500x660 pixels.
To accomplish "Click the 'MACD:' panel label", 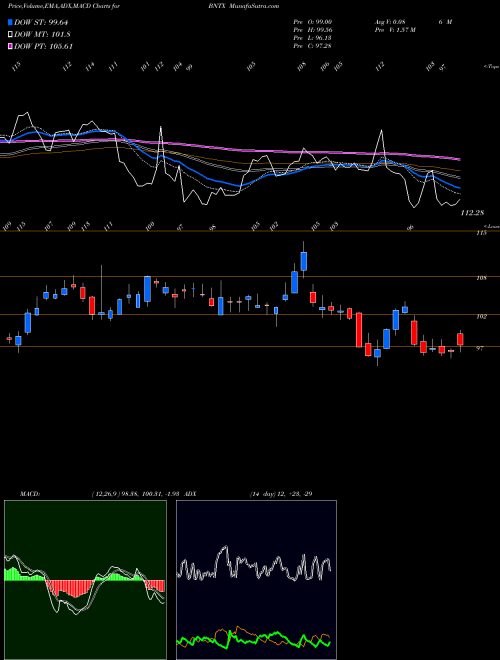I will pyautogui.click(x=30, y=494).
